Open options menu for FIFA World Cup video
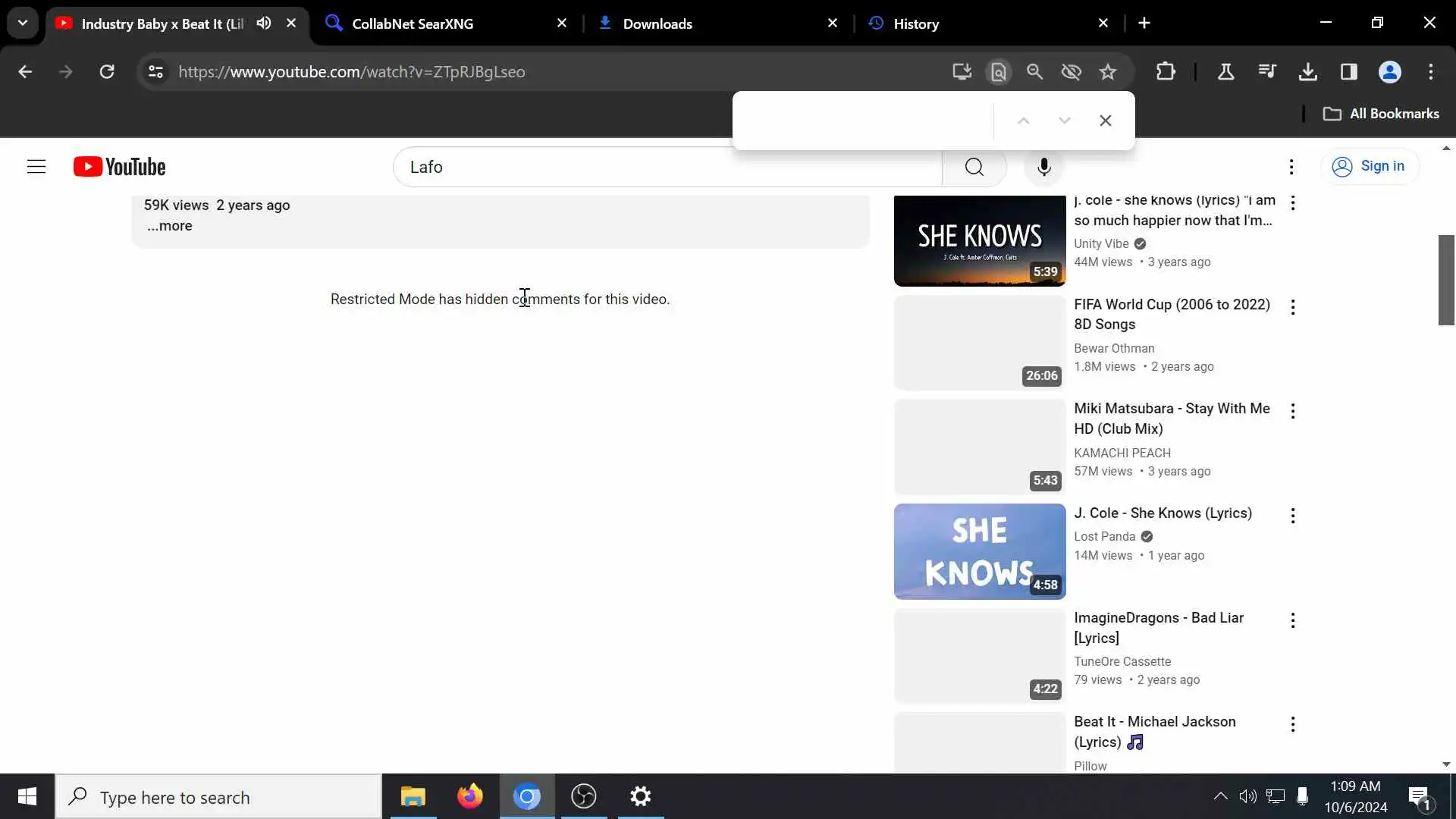 [1293, 307]
